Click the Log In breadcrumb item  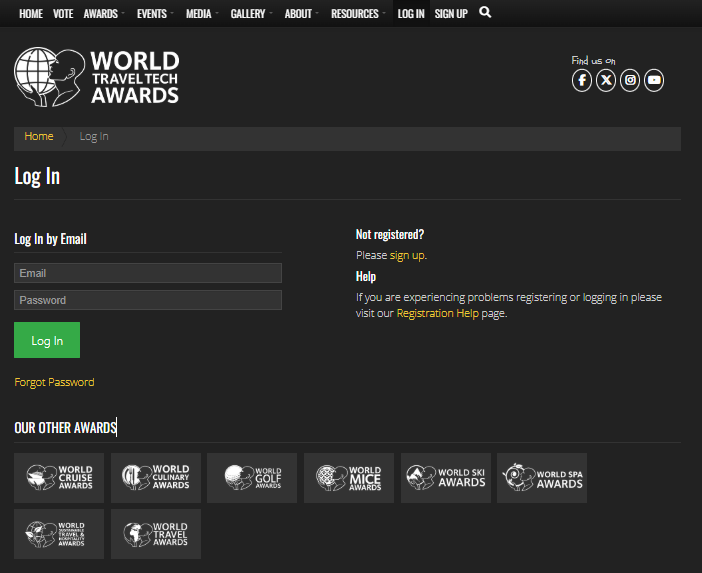94,137
